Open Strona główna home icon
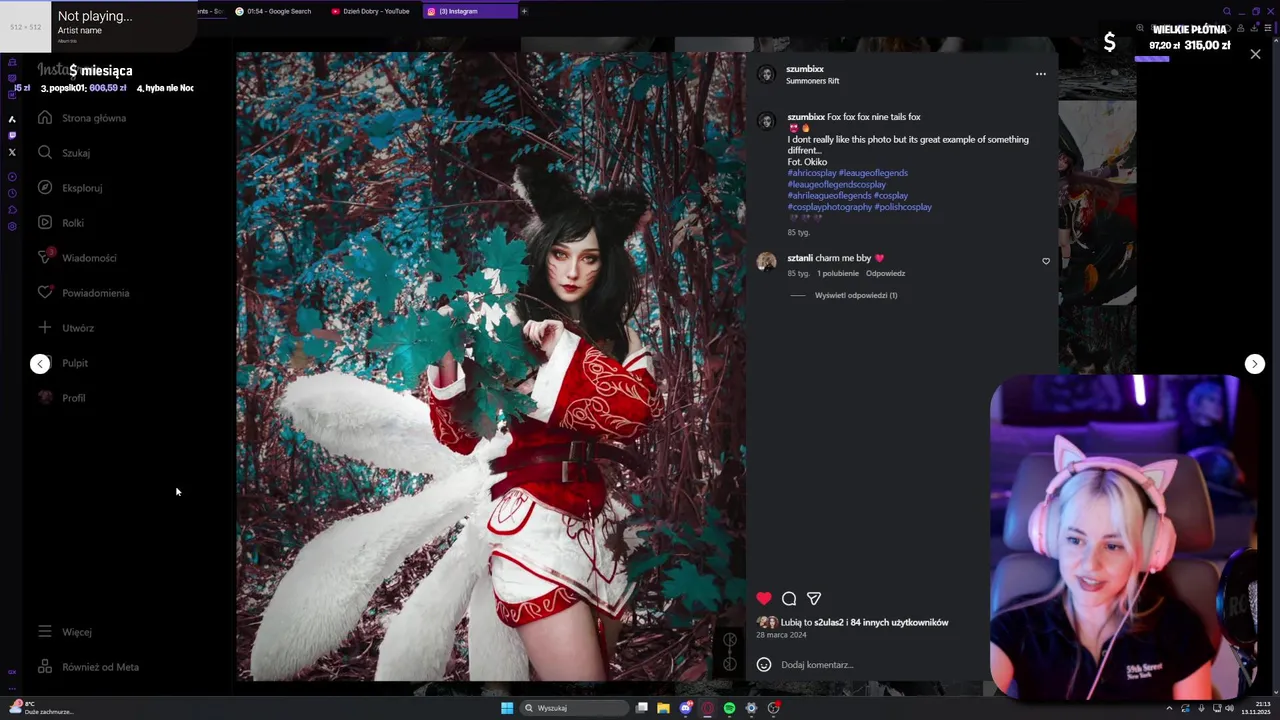This screenshot has width=1280, height=720. [x=45, y=118]
